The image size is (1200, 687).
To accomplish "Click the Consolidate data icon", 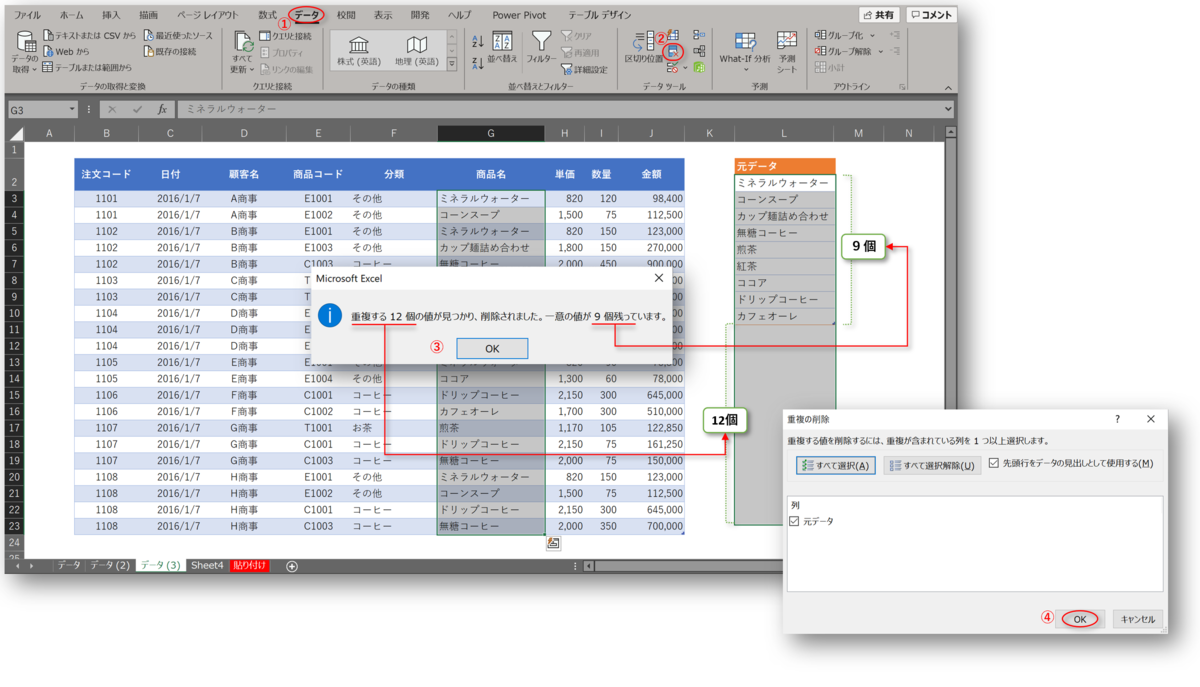I will click(x=699, y=34).
